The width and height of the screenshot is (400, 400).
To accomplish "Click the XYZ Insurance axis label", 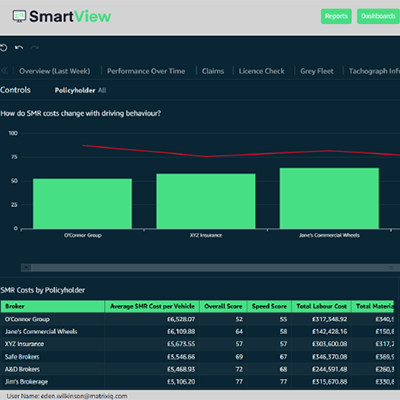I will (x=206, y=235).
